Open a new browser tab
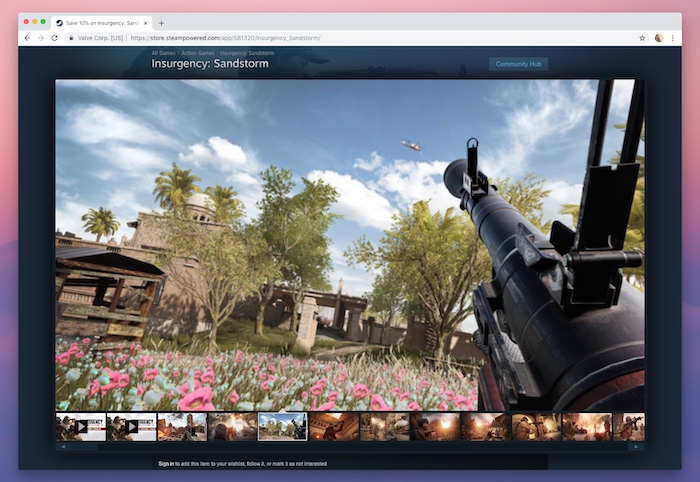The height and width of the screenshot is (482, 700). tap(161, 23)
